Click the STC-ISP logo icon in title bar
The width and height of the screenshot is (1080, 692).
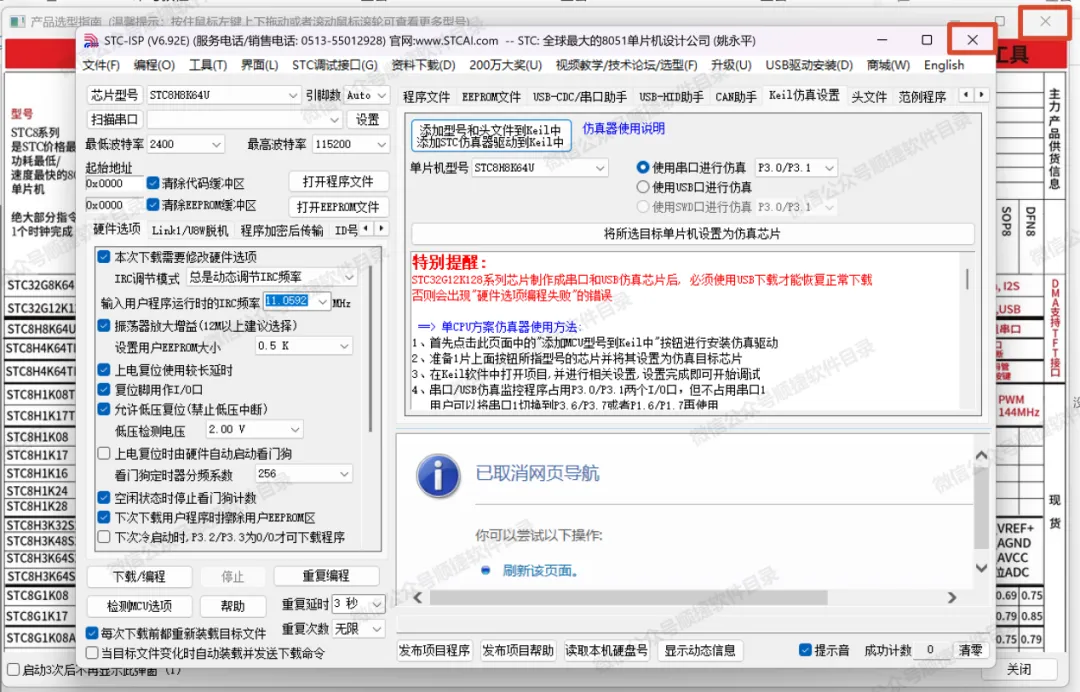pyautogui.click(x=91, y=41)
